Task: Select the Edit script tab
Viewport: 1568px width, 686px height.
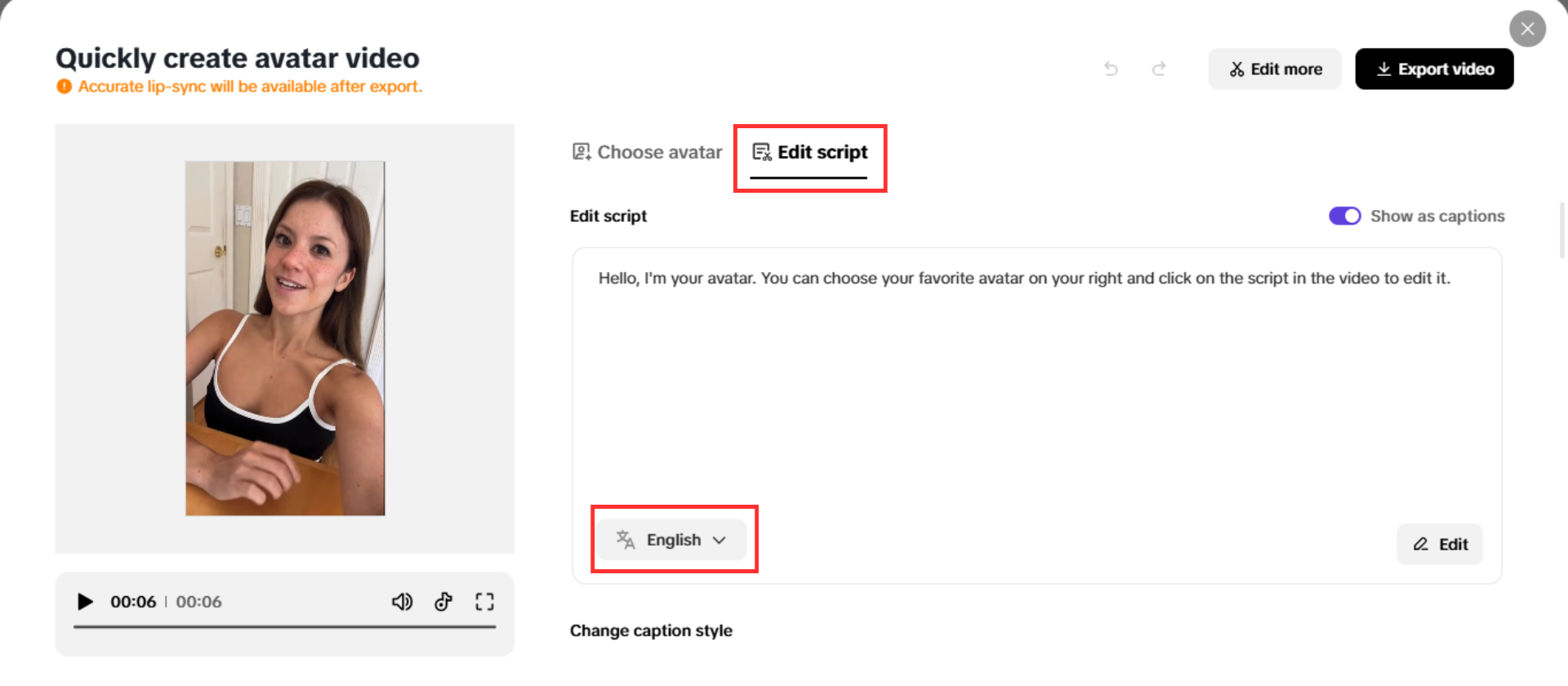Action: pyautogui.click(x=809, y=153)
